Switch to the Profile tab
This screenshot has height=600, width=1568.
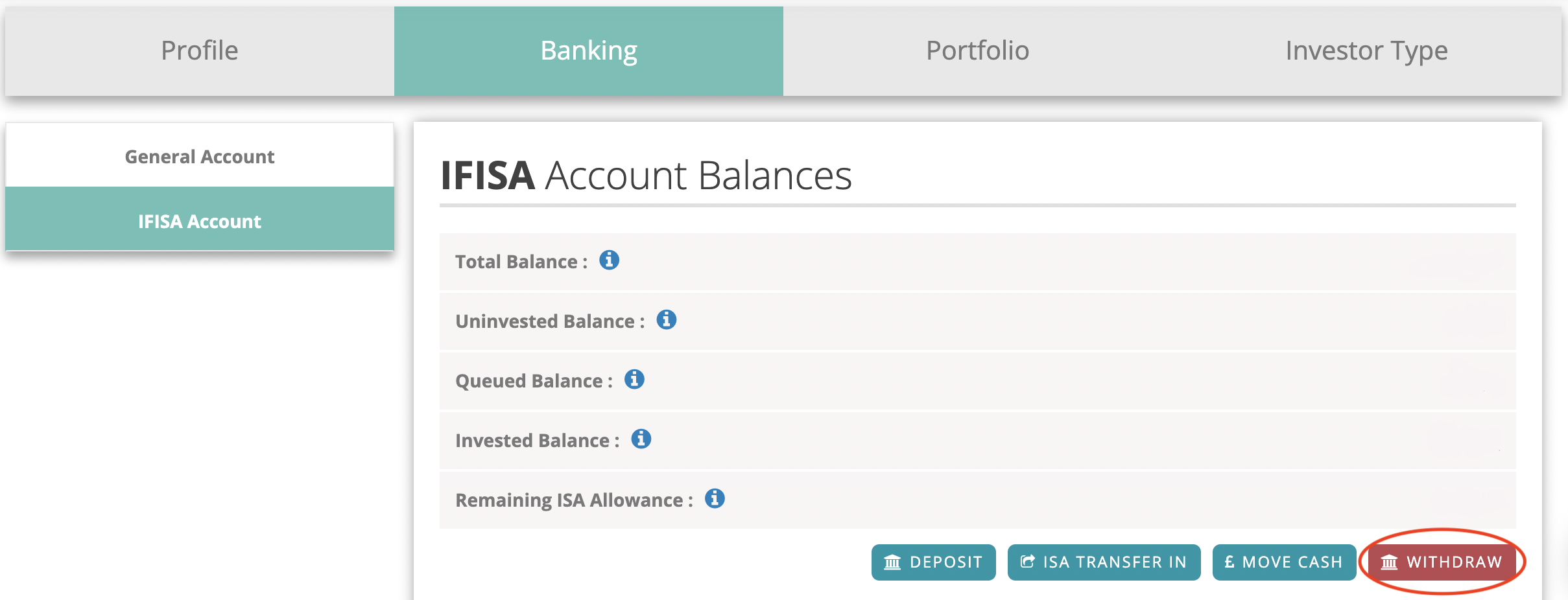[x=200, y=51]
